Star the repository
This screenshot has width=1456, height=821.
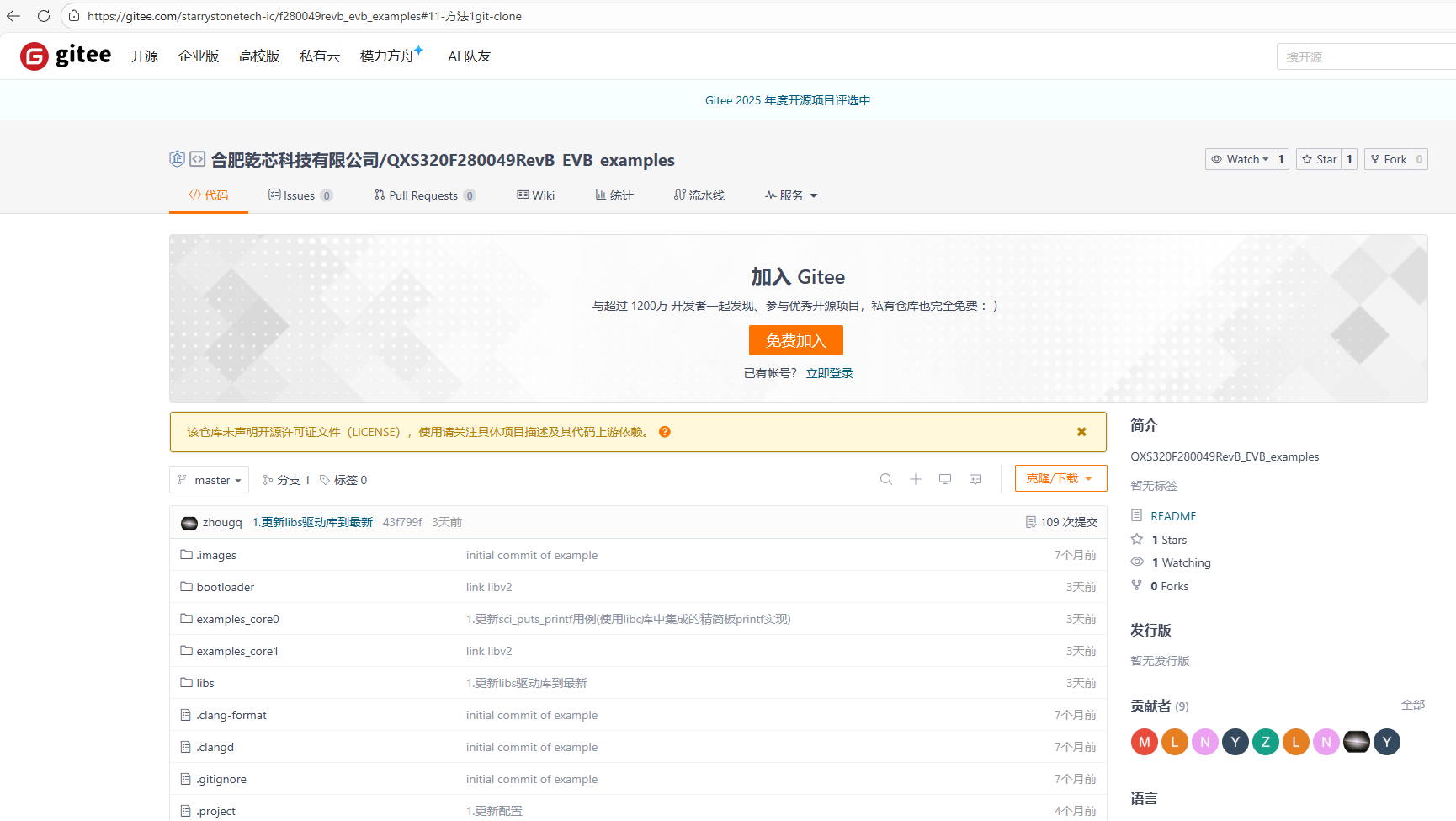[1319, 159]
